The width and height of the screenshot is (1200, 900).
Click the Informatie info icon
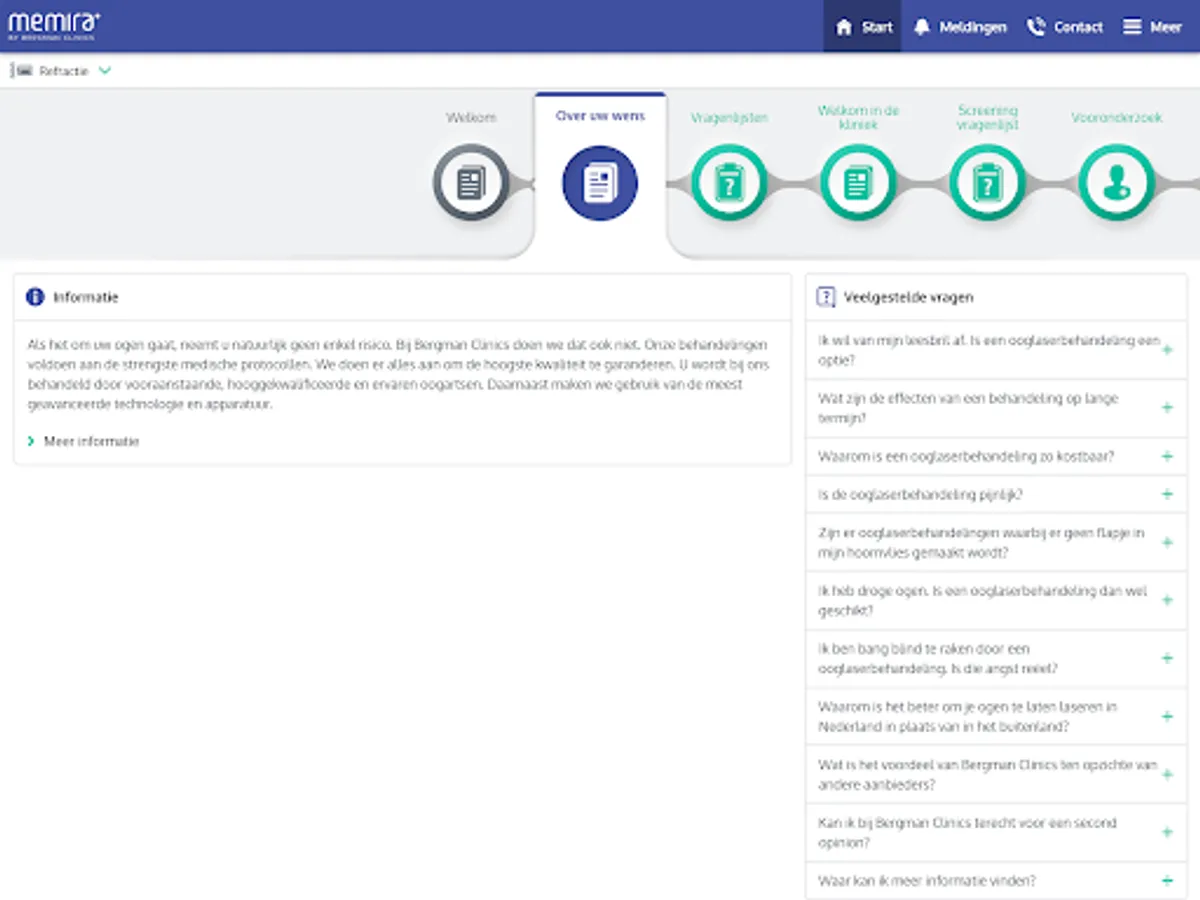(35, 297)
